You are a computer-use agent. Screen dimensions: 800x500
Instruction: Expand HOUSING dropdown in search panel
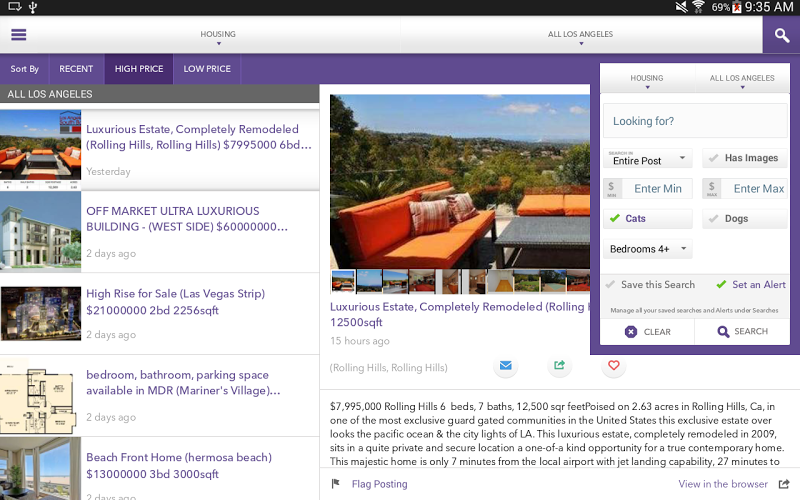click(647, 80)
